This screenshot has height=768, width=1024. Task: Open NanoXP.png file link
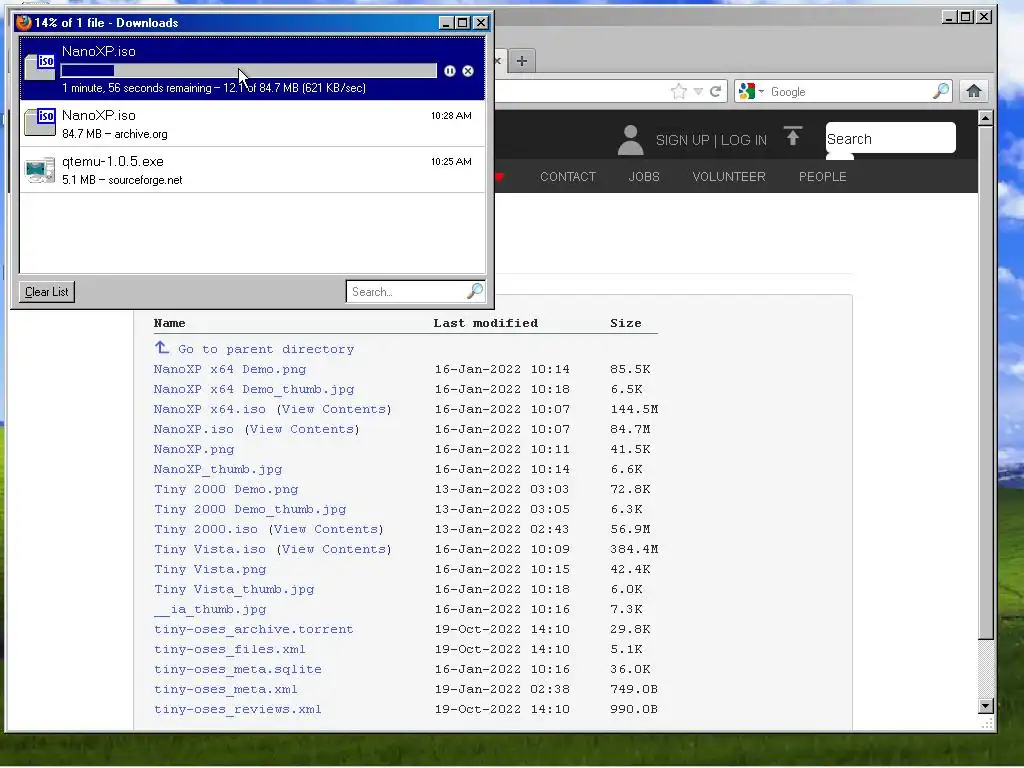pyautogui.click(x=193, y=449)
